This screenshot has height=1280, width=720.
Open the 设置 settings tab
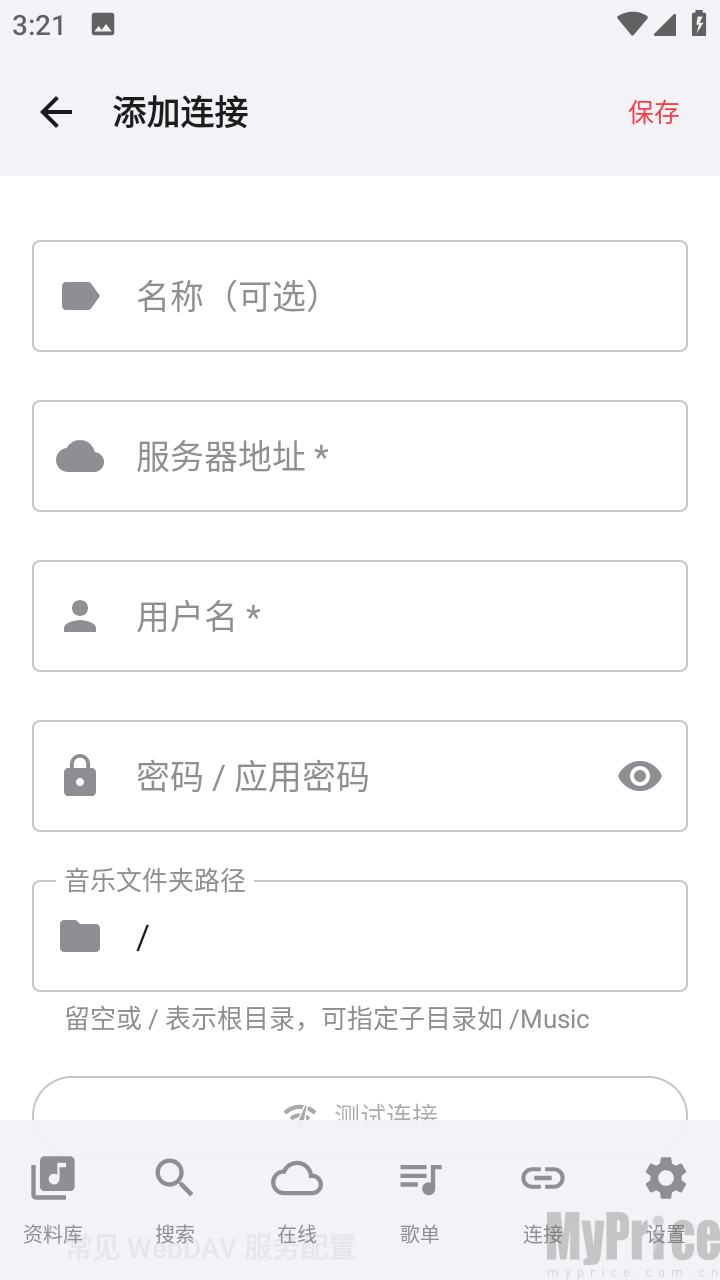point(665,1198)
